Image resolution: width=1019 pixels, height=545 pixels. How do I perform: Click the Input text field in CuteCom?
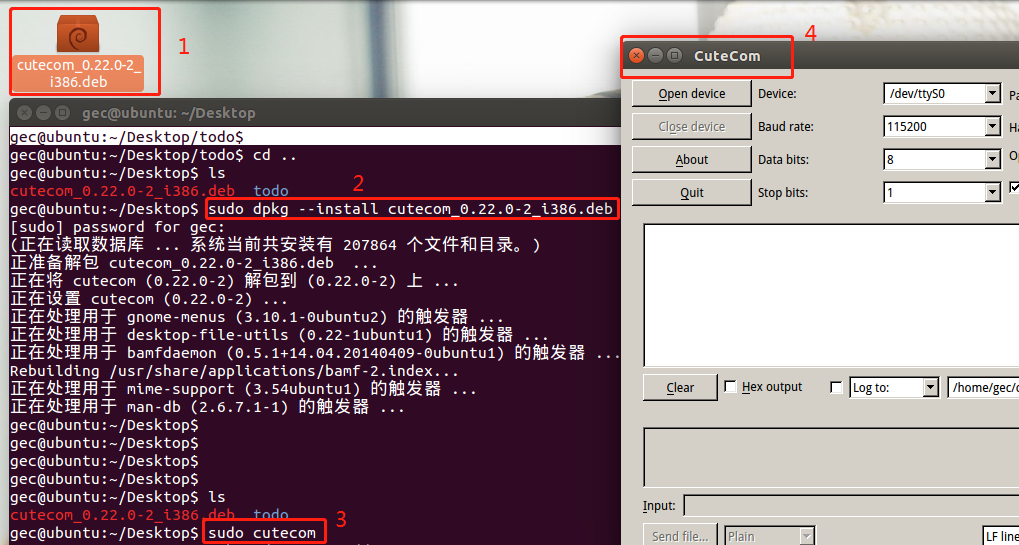[851, 506]
